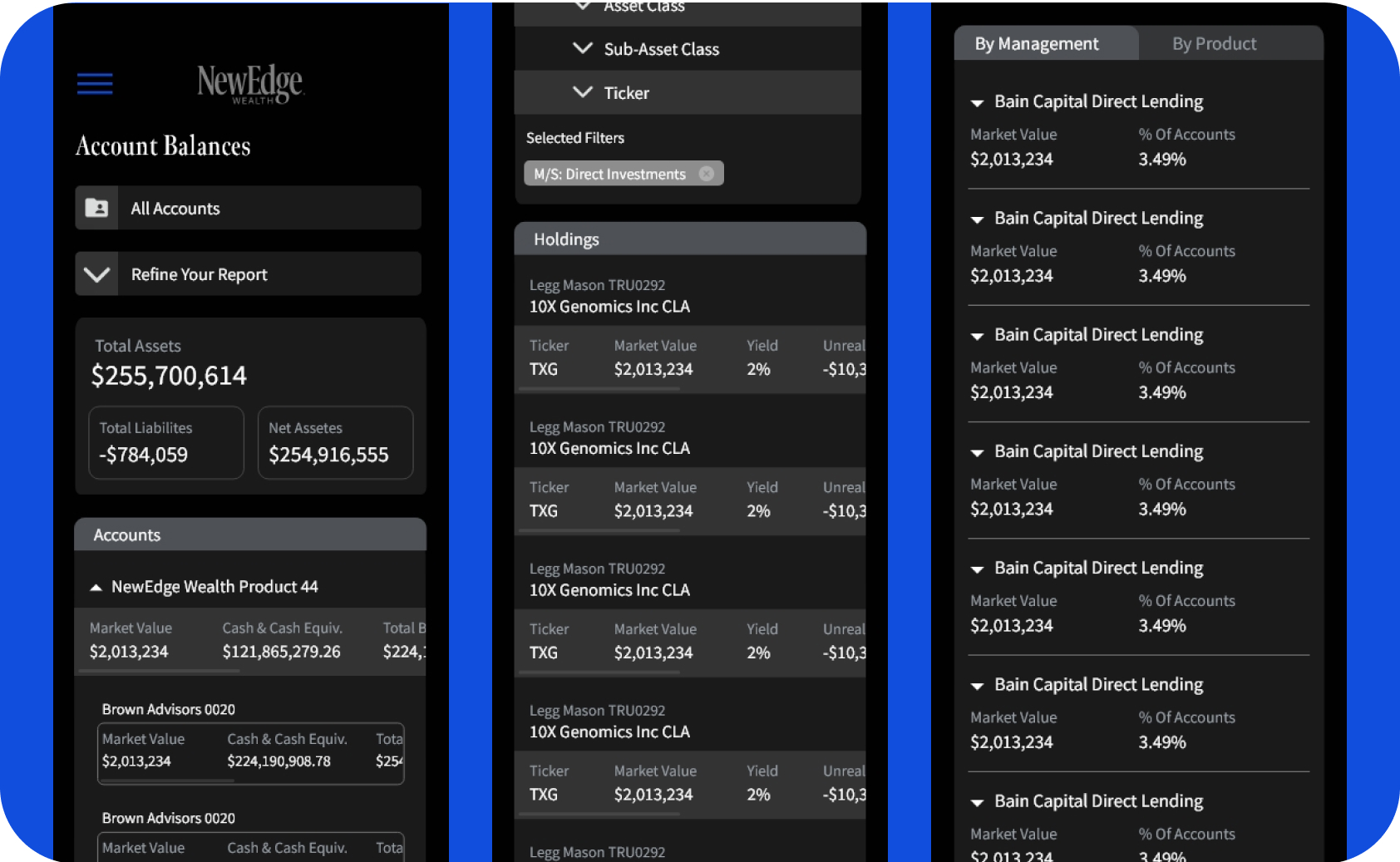
Task: Click the Account Balances page title
Action: (163, 146)
